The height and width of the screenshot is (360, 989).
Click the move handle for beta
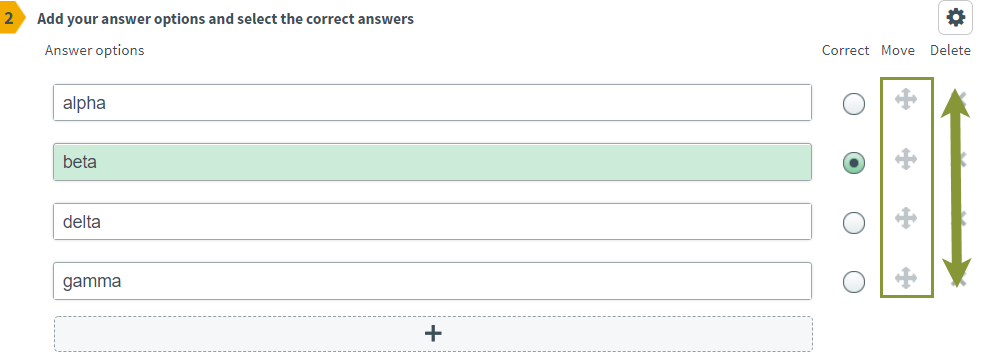click(x=906, y=159)
